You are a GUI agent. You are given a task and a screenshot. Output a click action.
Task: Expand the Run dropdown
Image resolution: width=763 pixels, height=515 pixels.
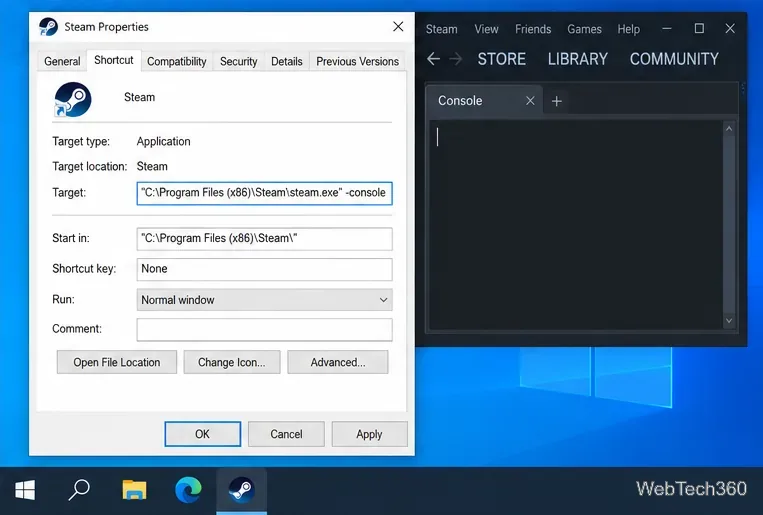[383, 300]
